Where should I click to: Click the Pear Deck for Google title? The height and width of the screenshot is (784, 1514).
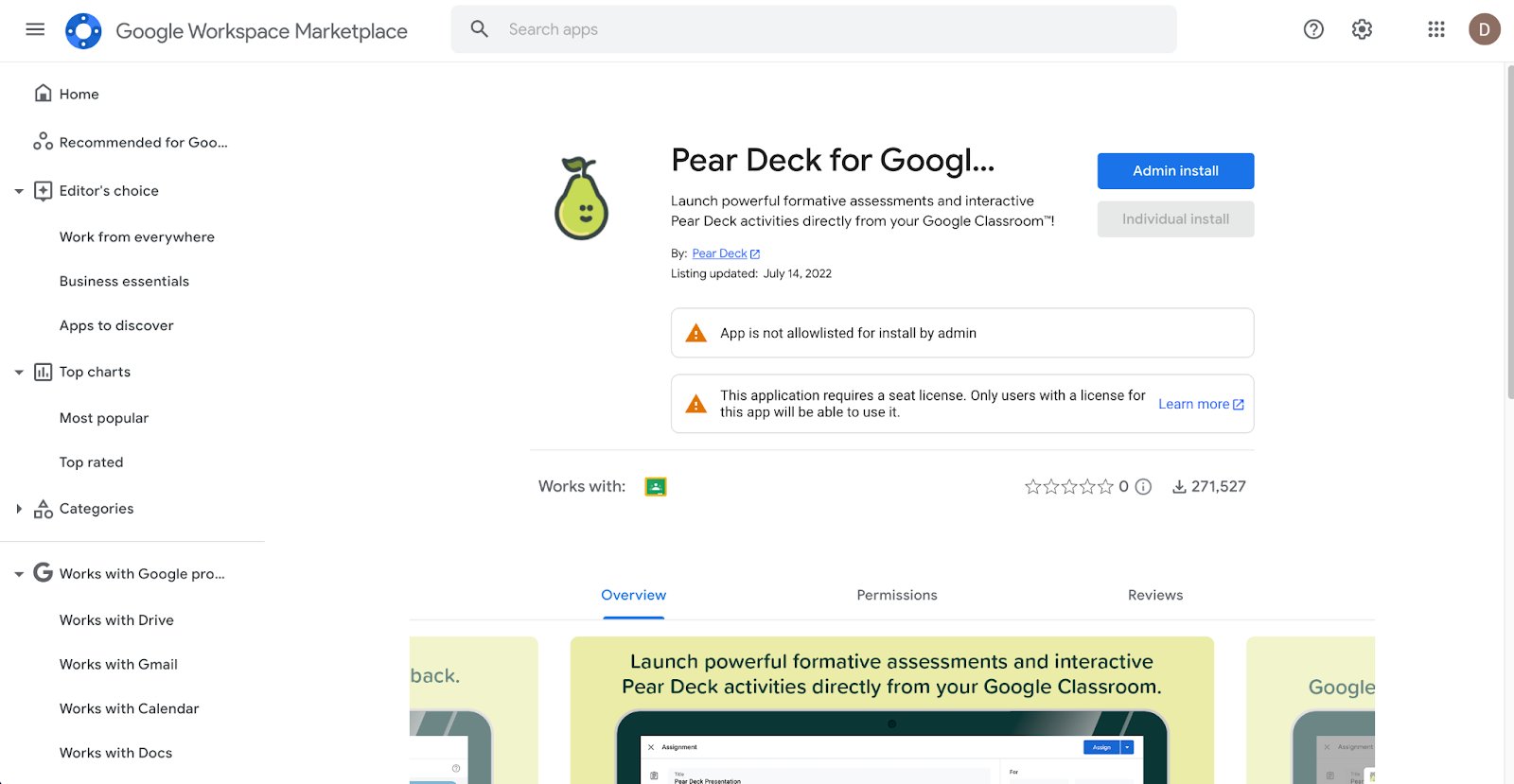coord(833,161)
